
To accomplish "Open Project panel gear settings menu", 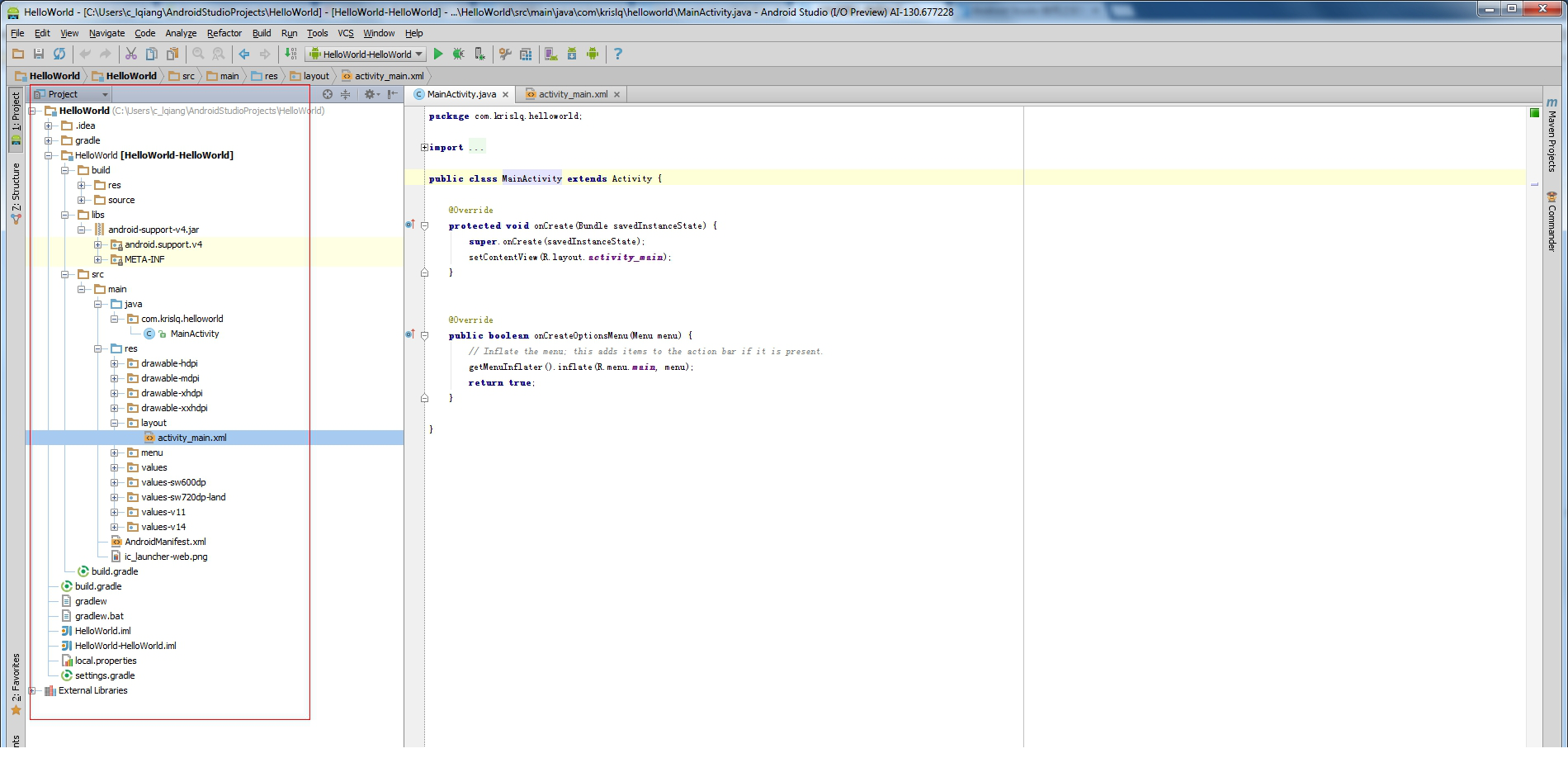I will (371, 94).
